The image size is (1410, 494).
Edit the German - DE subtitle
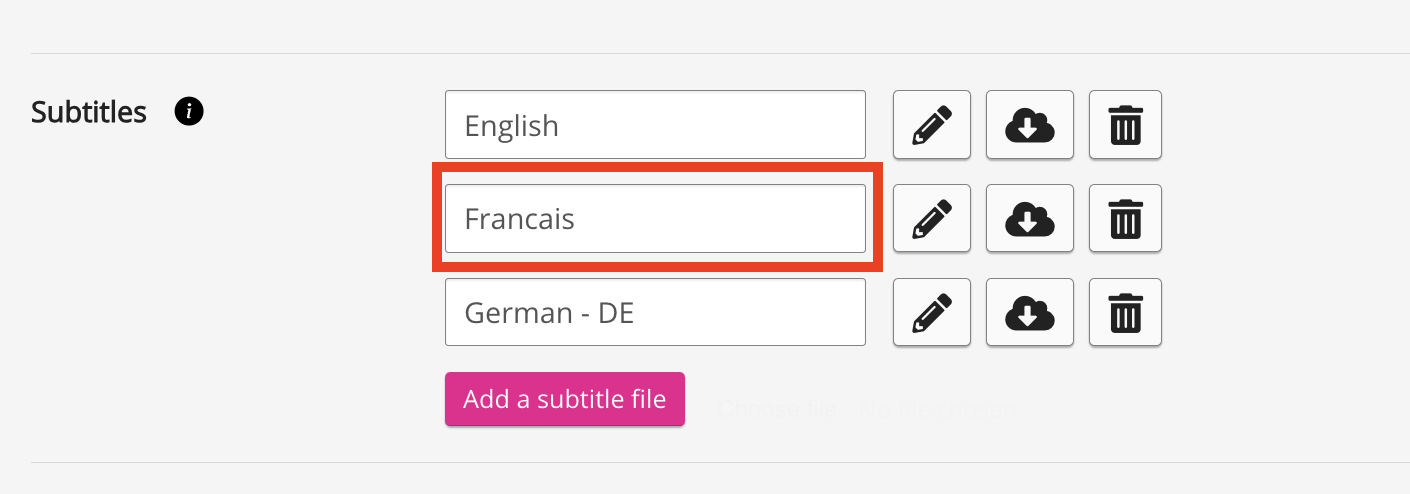click(931, 312)
